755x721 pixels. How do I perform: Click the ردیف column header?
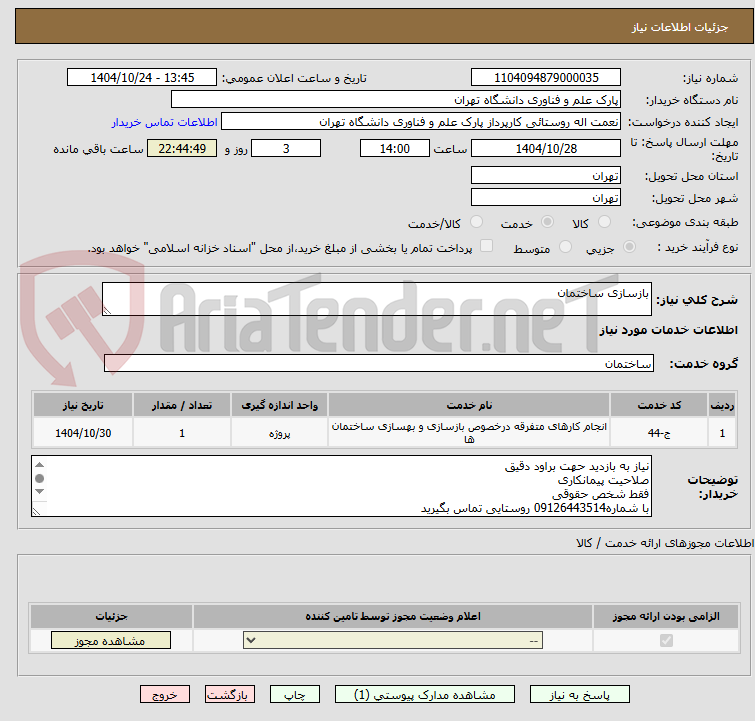pos(722,405)
